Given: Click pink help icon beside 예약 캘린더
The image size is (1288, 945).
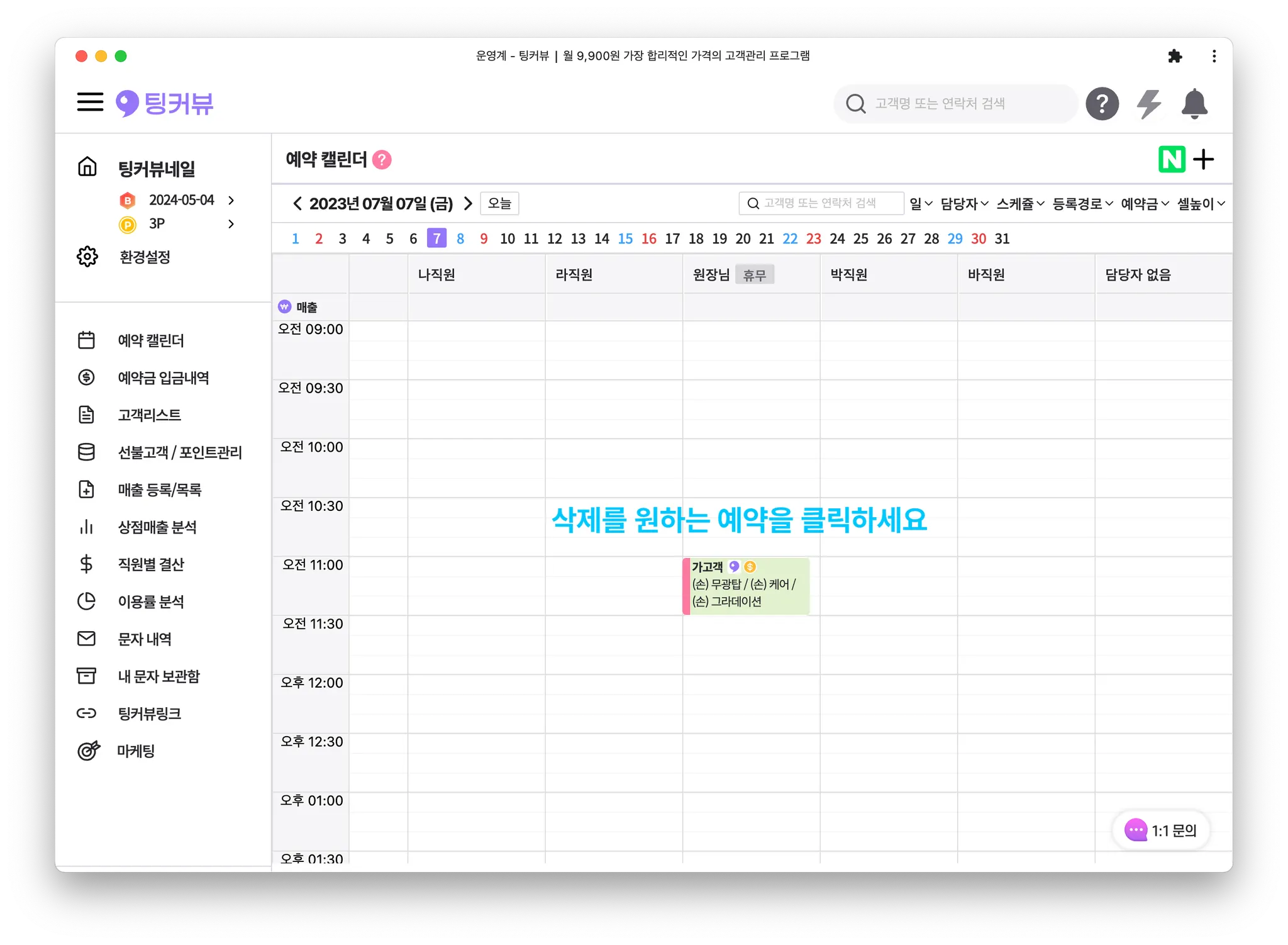Looking at the screenshot, I should coord(382,160).
